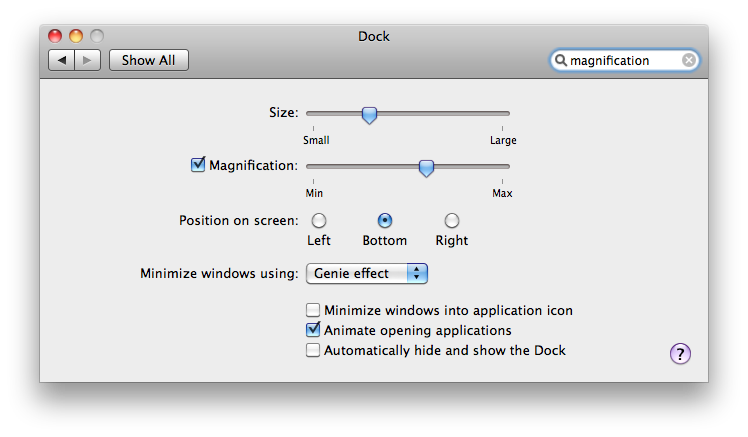Select Right dock position radio button

click(x=452, y=220)
